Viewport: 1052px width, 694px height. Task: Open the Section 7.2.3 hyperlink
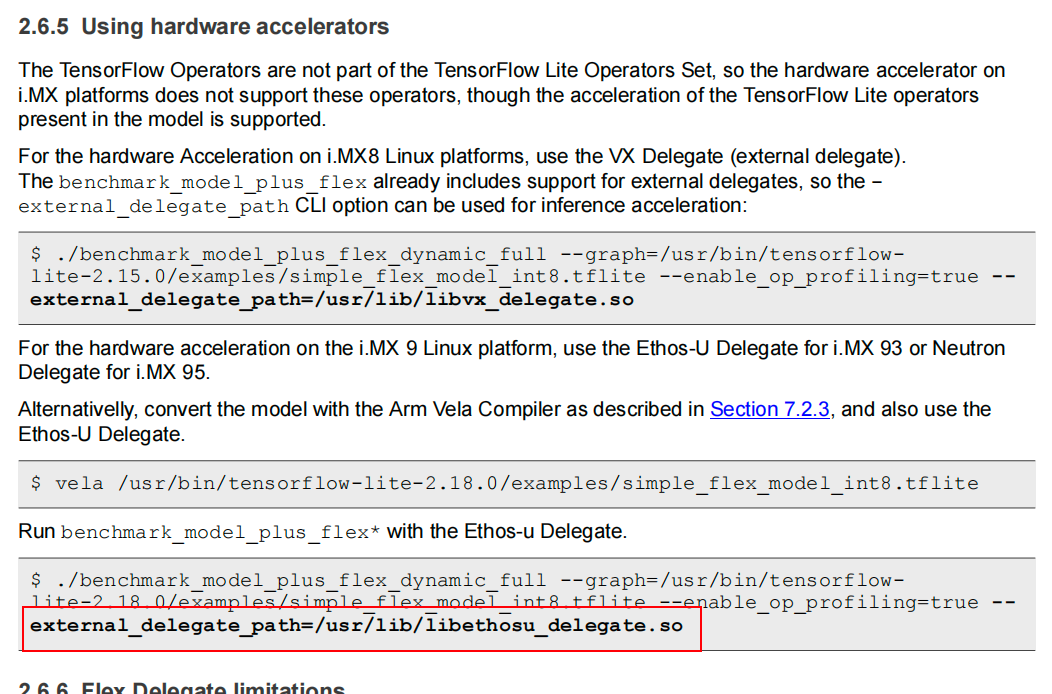pos(769,409)
